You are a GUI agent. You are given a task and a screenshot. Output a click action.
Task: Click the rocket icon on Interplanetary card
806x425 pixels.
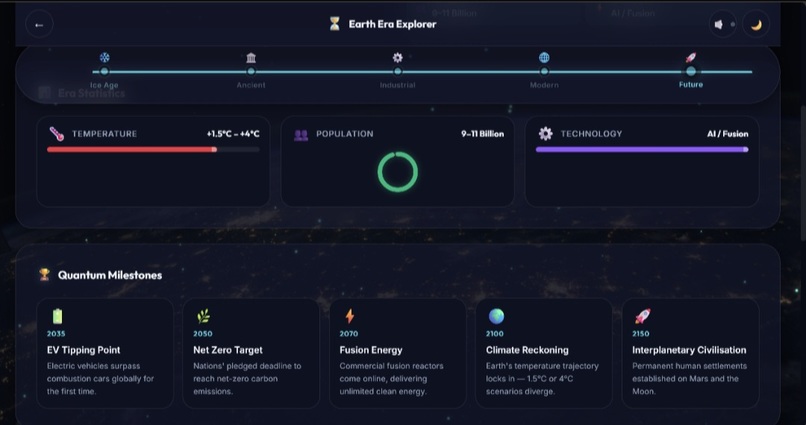(643, 316)
